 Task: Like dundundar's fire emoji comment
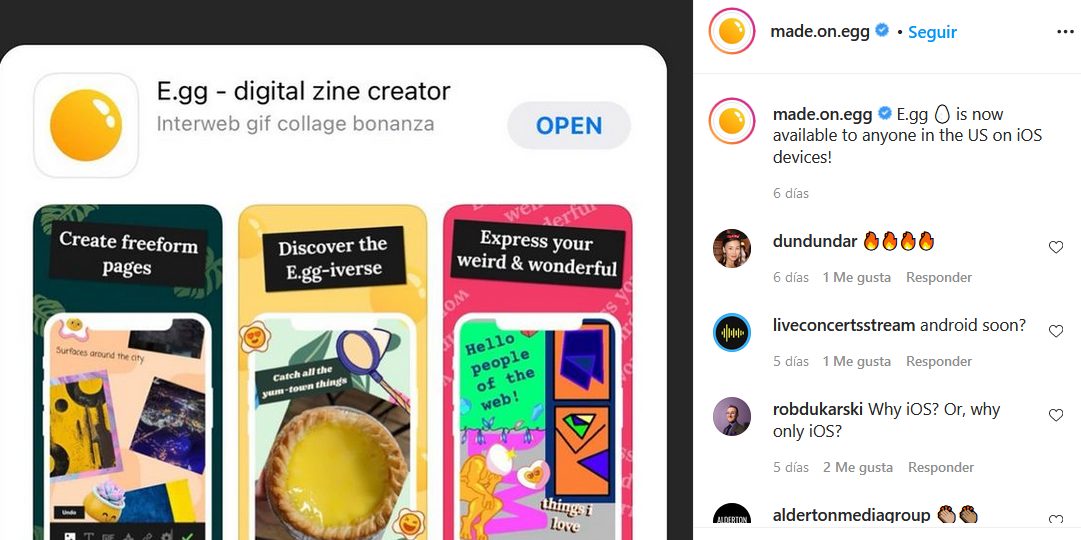[x=1055, y=247]
